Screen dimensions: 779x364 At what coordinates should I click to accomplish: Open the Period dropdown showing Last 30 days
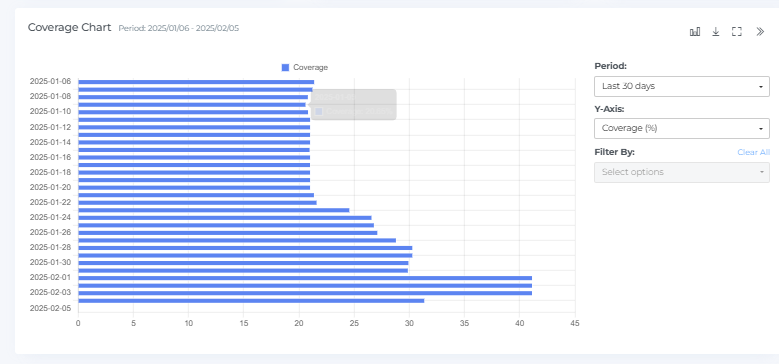pyautogui.click(x=682, y=86)
